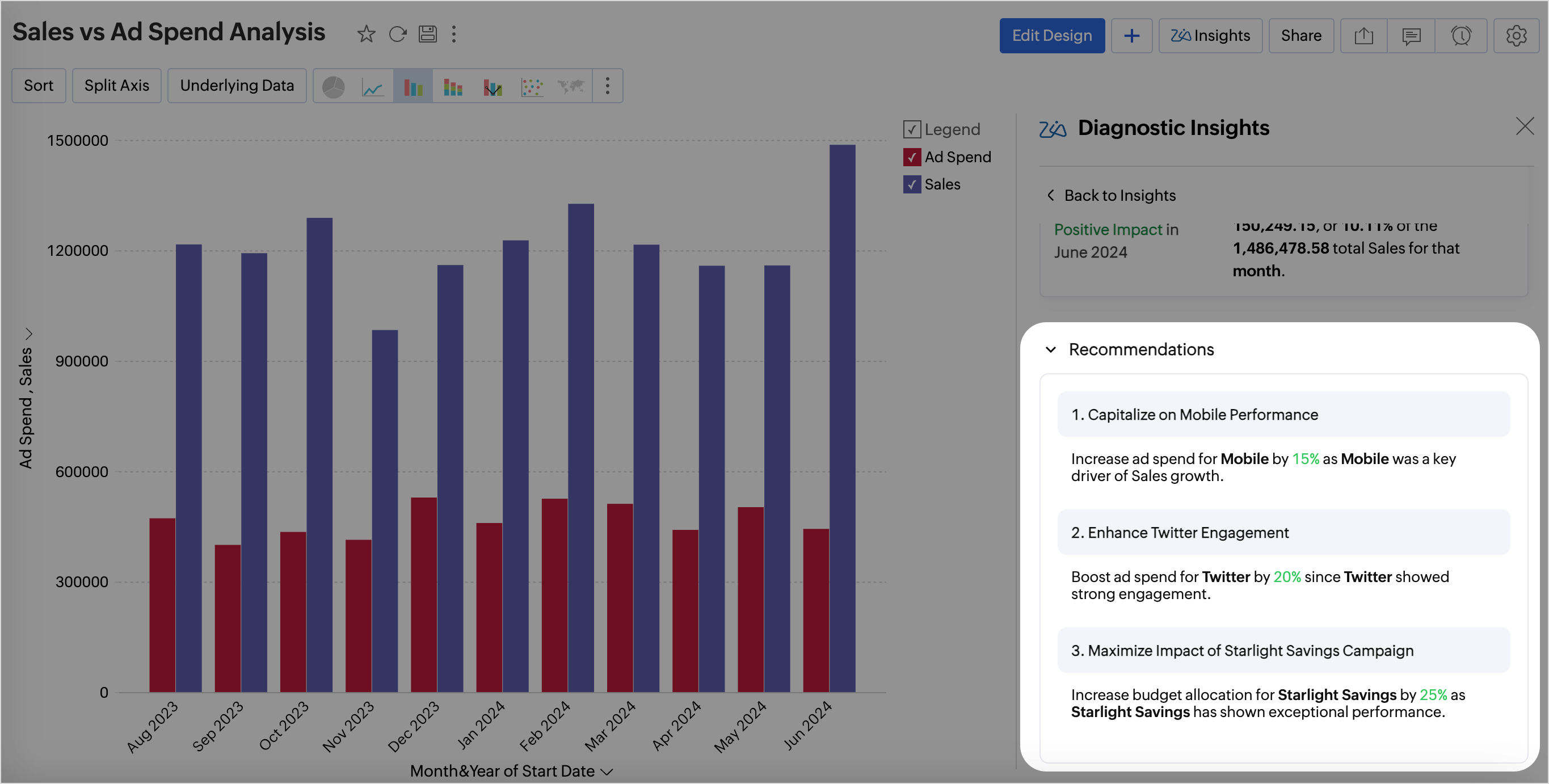Image resolution: width=1549 pixels, height=784 pixels.
Task: Switch to line chart type icon
Action: pyautogui.click(x=373, y=87)
